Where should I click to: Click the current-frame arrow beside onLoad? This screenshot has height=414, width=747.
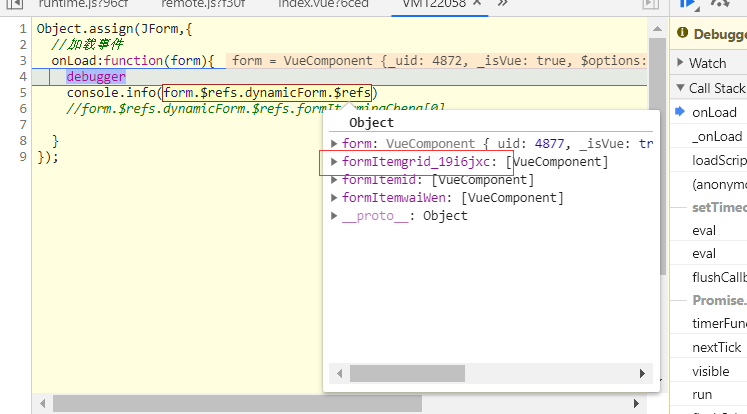coord(680,112)
